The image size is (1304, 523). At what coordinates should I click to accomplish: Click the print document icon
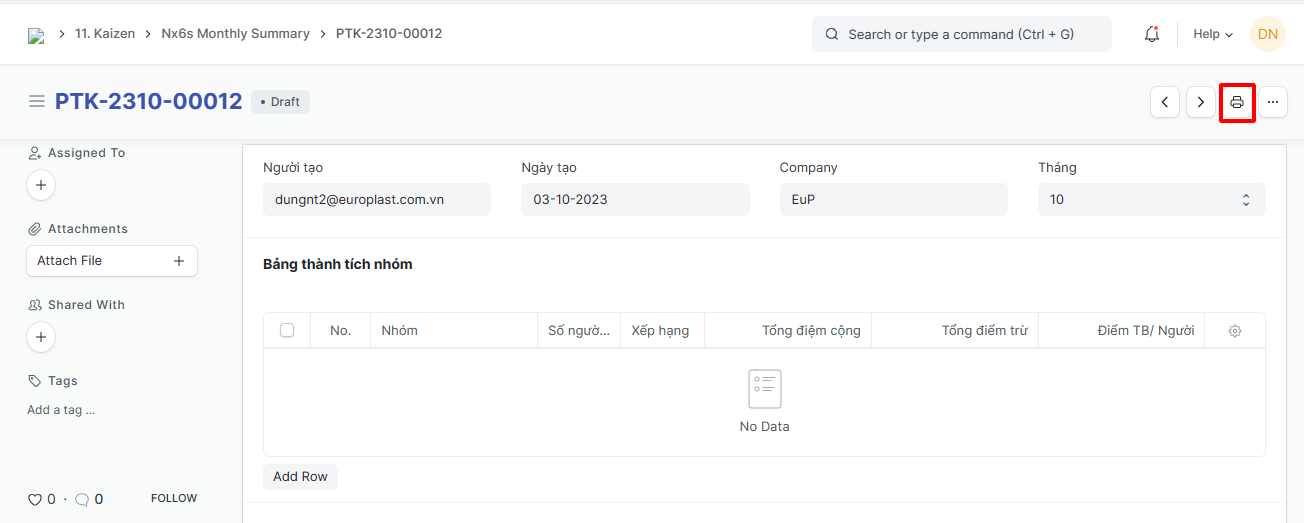pyautogui.click(x=1237, y=102)
